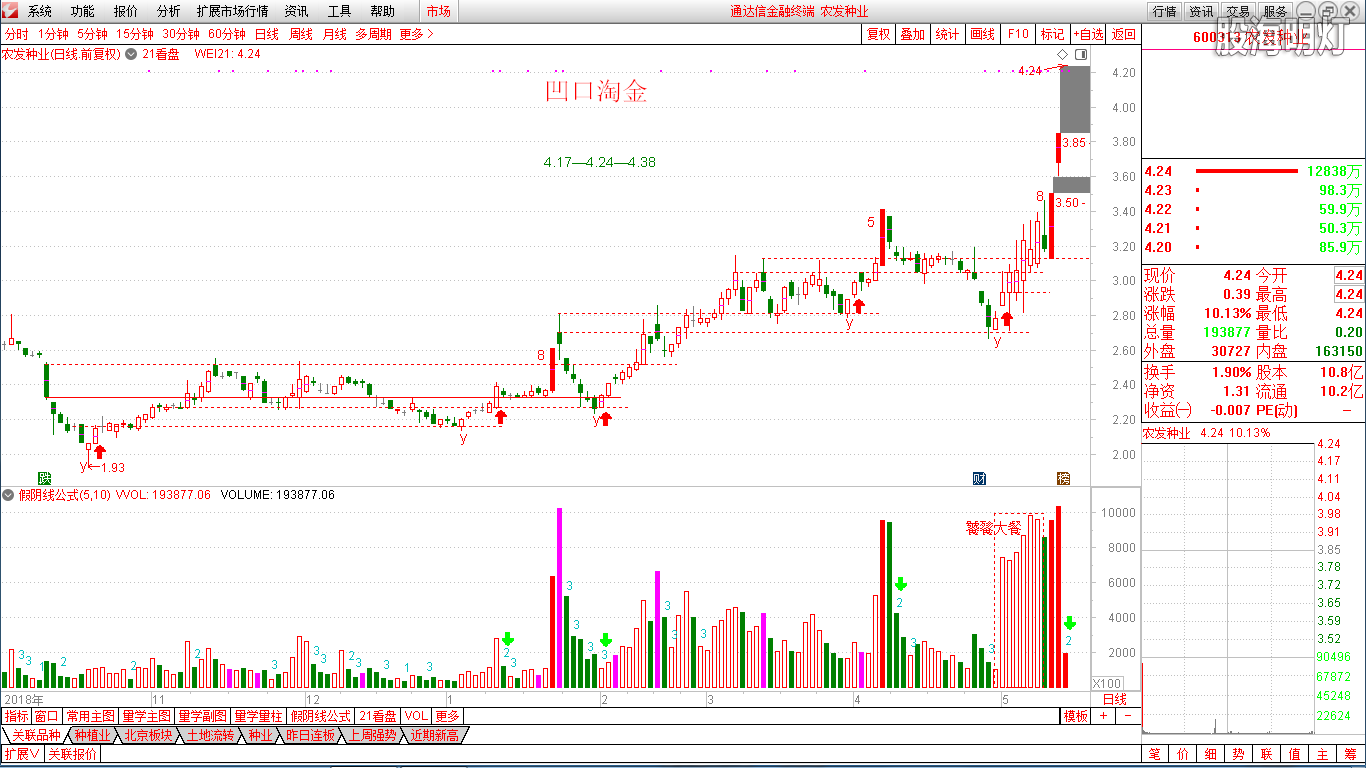Switch to 分时 intraday view
The image size is (1366, 768).
pyautogui.click(x=17, y=34)
